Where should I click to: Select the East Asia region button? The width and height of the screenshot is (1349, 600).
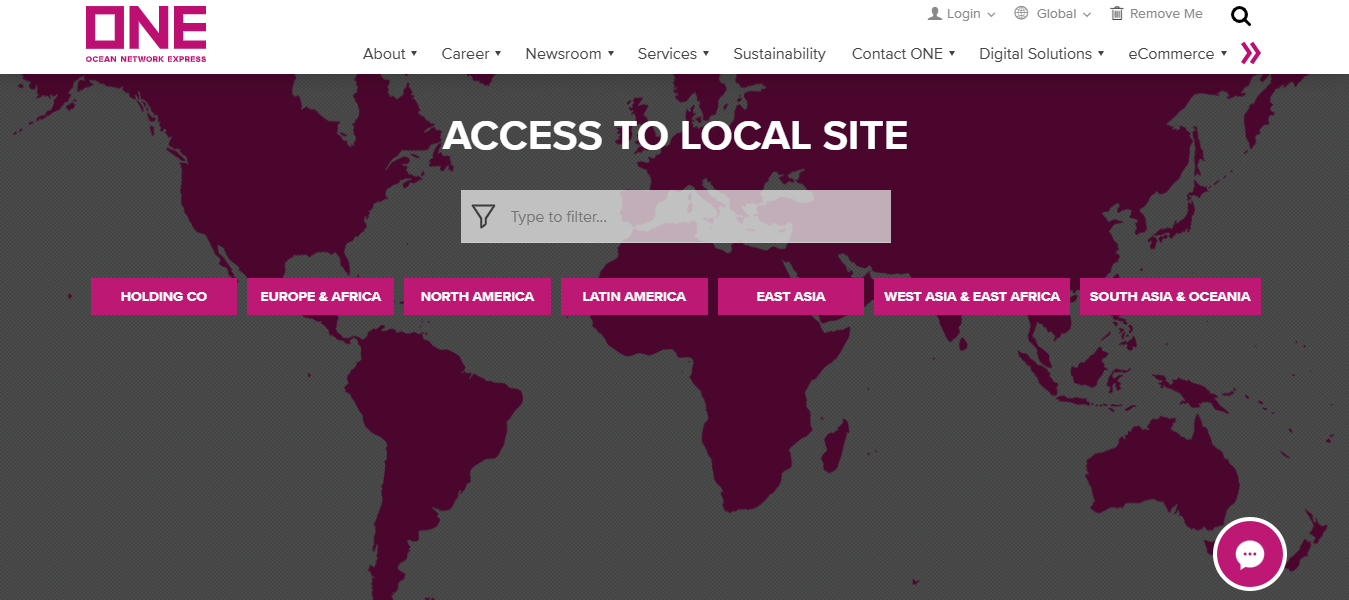(791, 297)
